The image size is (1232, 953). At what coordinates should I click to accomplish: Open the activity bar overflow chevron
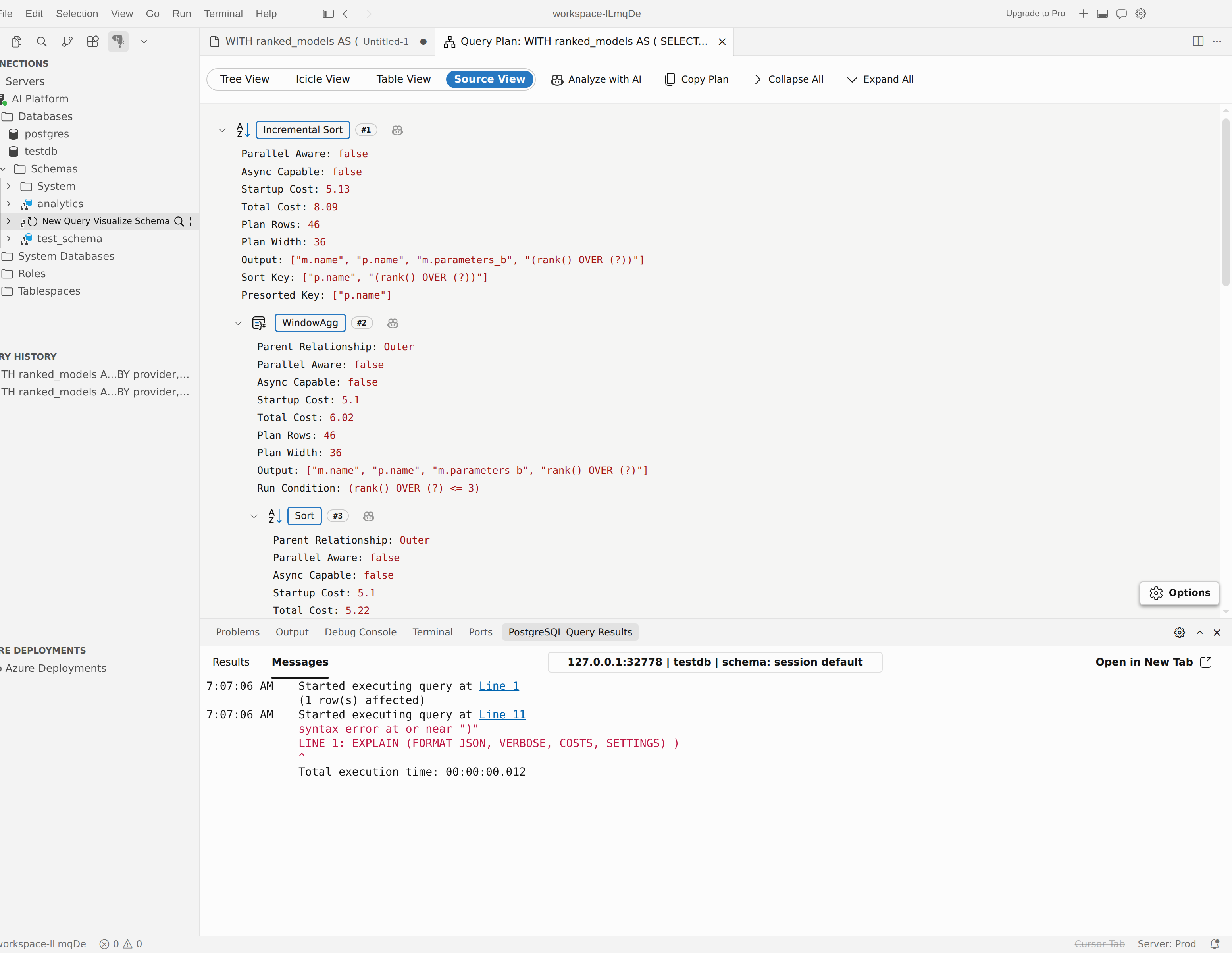144,41
